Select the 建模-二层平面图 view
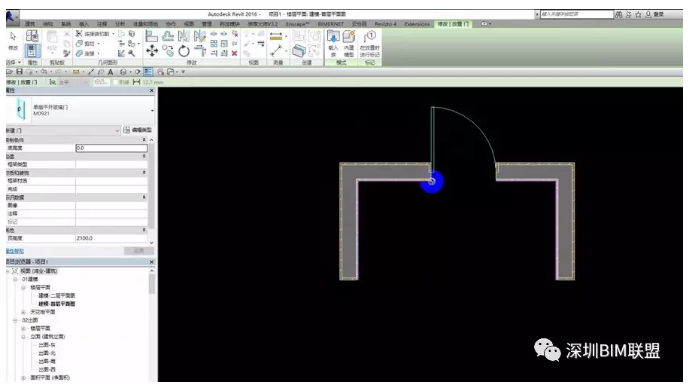 [57, 296]
